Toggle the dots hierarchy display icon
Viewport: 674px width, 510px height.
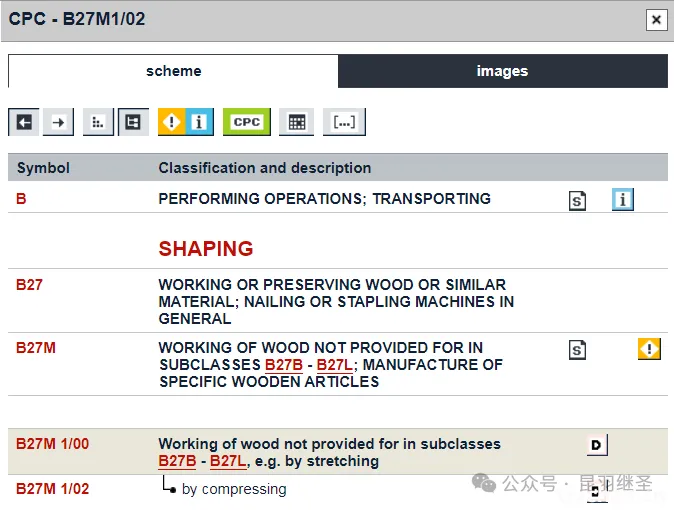(x=98, y=122)
